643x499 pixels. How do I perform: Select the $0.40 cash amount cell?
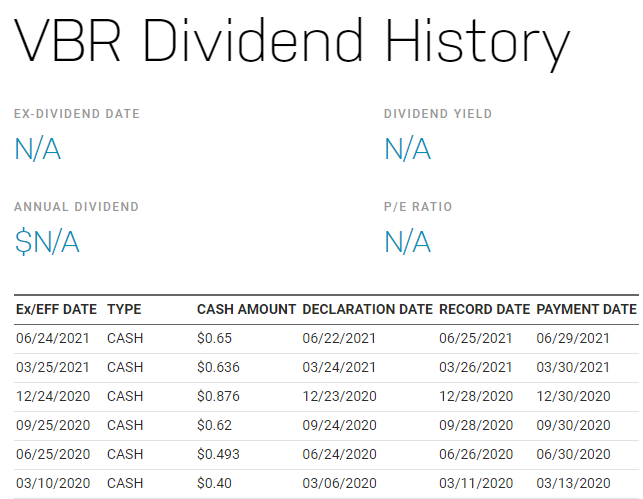coord(214,483)
